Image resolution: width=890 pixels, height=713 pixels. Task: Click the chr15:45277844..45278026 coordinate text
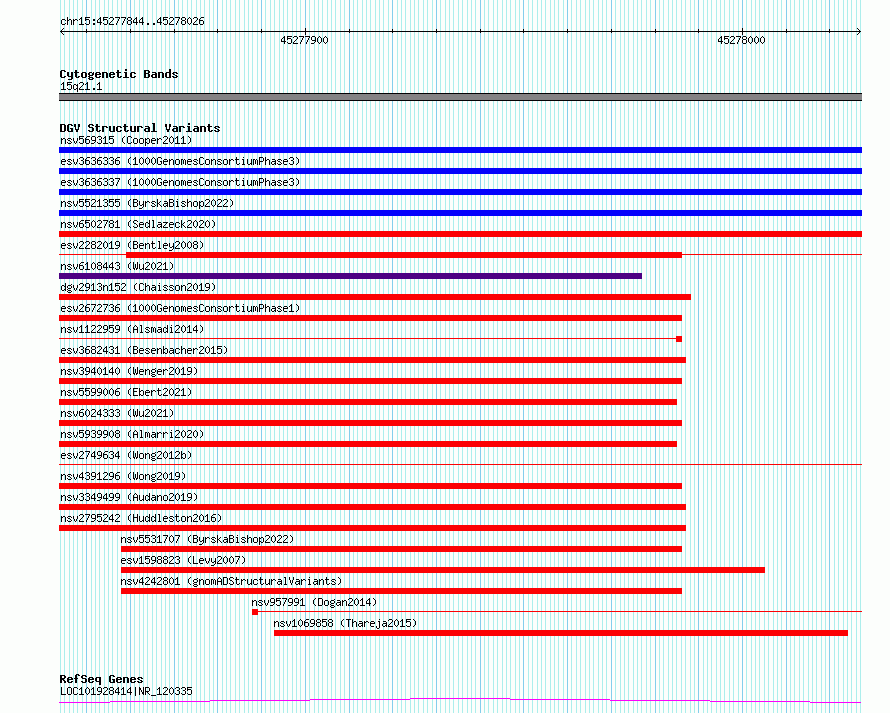132,21
